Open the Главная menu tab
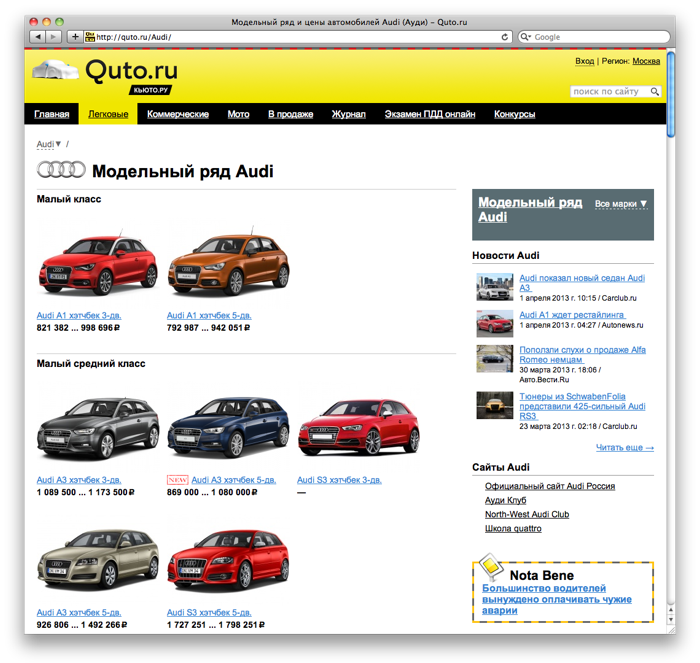700x663 pixels. tap(52, 114)
